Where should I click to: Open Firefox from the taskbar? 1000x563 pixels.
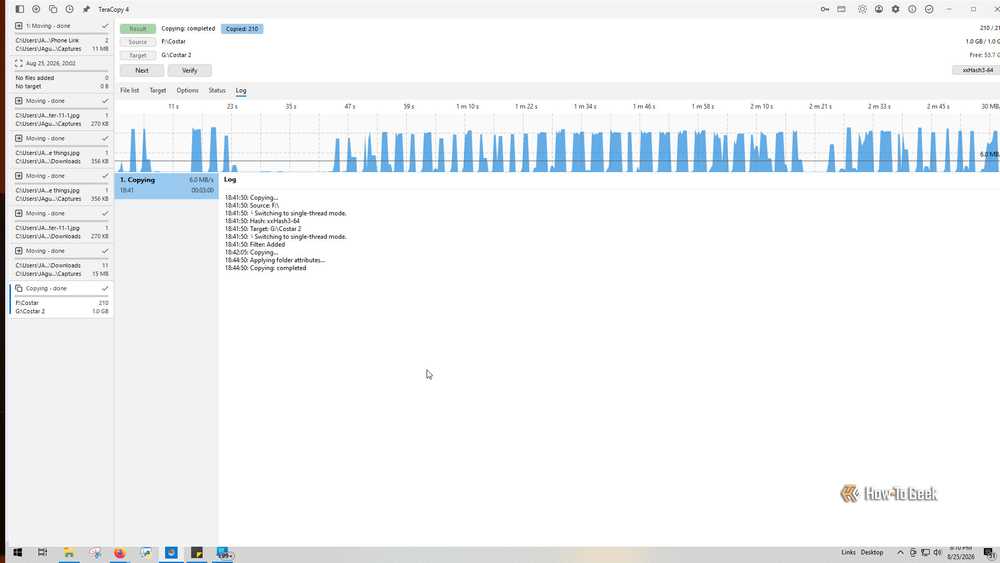pyautogui.click(x=120, y=553)
